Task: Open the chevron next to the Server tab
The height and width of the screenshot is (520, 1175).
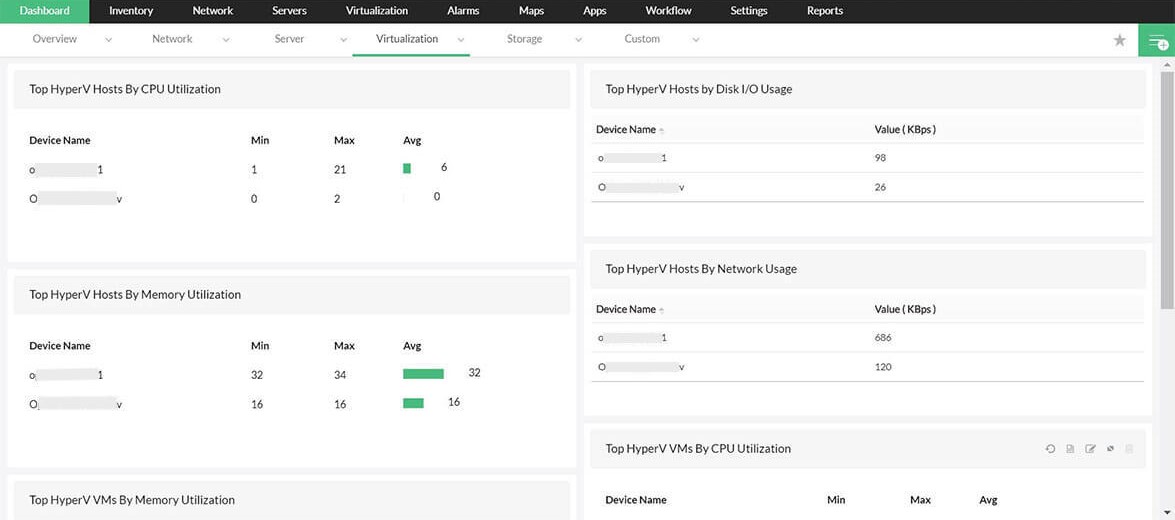Action: tap(343, 40)
